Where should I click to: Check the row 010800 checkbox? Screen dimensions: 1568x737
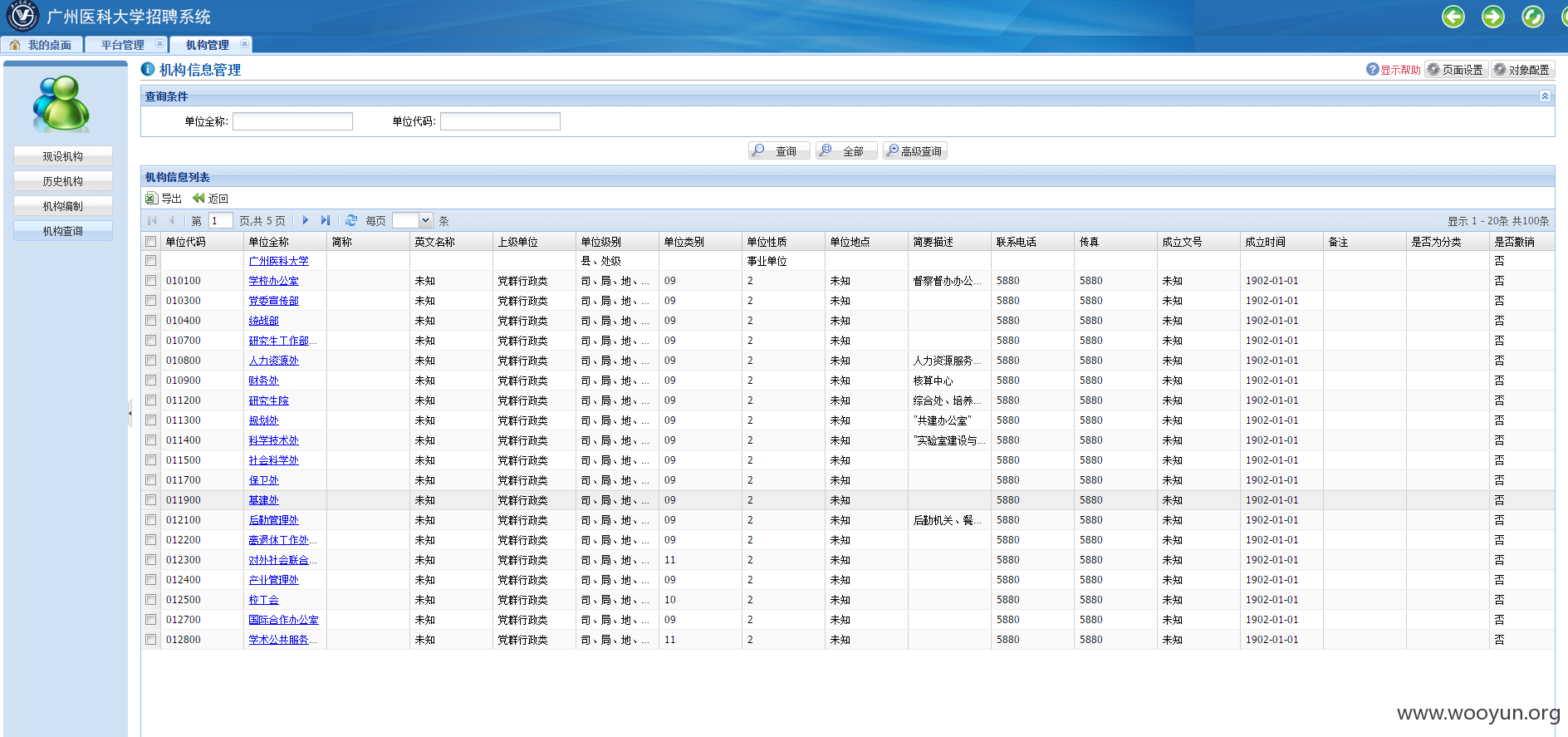point(150,361)
